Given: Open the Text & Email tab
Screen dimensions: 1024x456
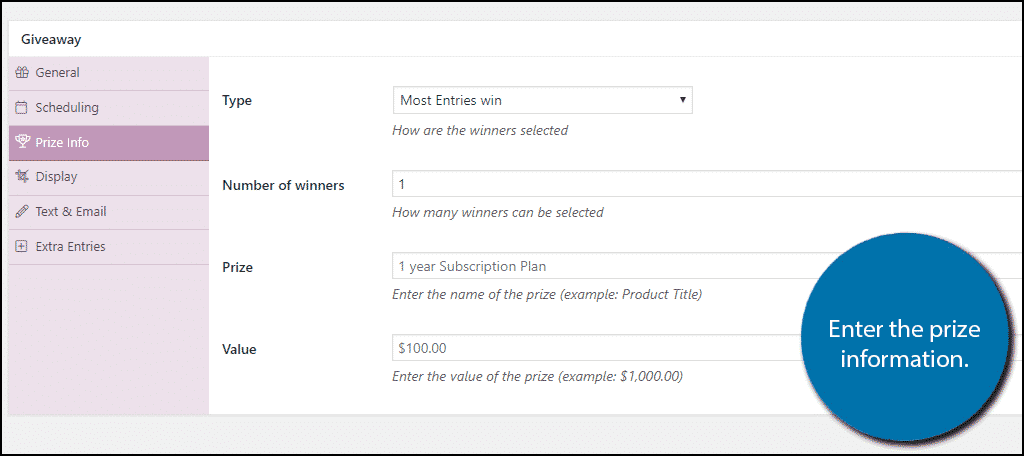Looking at the screenshot, I should click(70, 212).
